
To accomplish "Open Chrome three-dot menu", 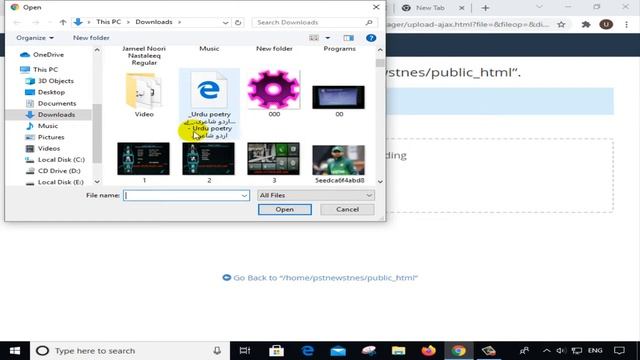I will coord(626,24).
